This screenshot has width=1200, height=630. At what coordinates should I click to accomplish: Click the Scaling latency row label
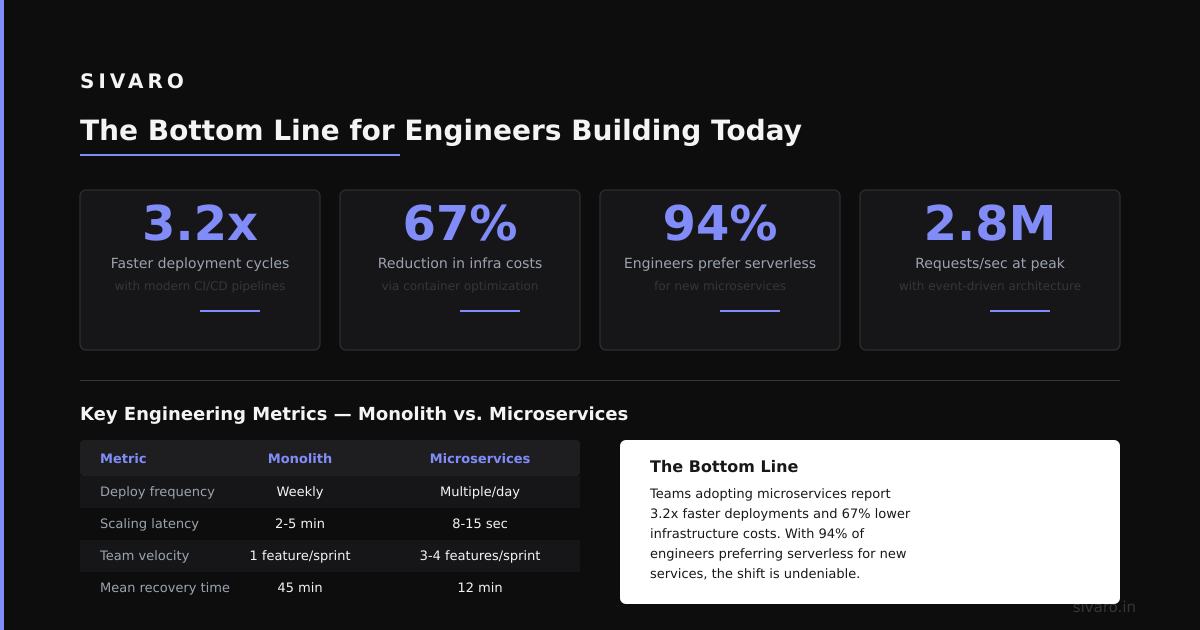(149, 524)
